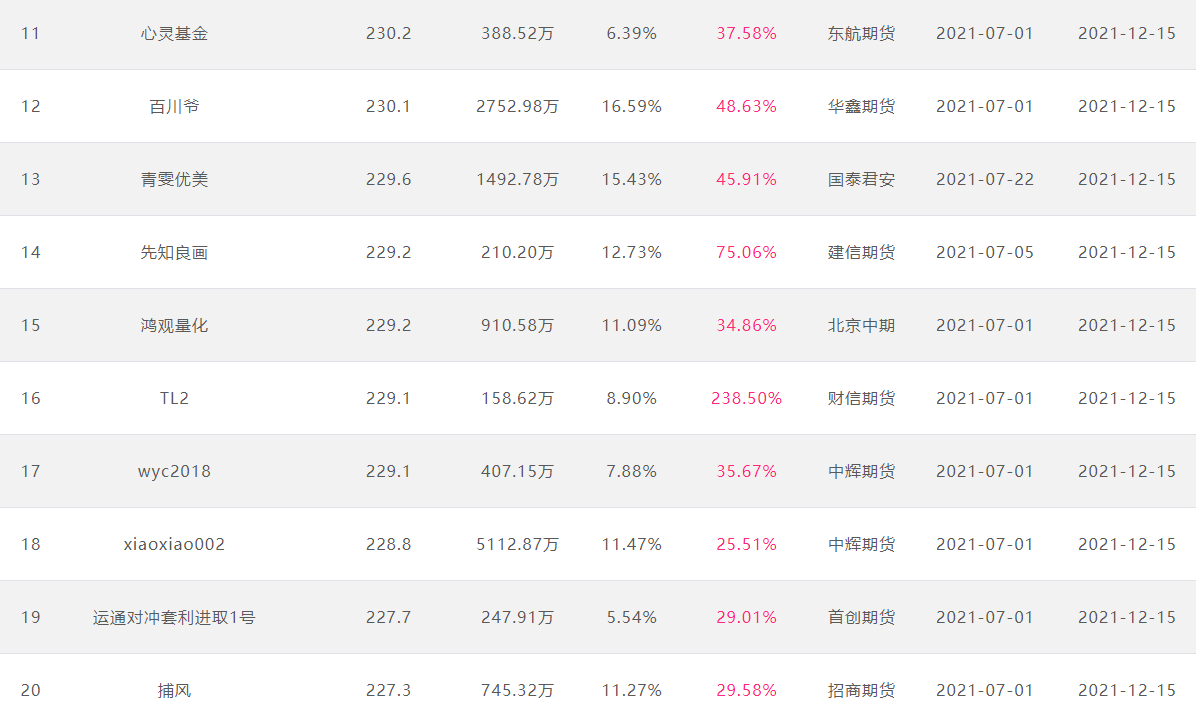
Task: Click the 财信期货 company cell
Action: [x=861, y=398]
